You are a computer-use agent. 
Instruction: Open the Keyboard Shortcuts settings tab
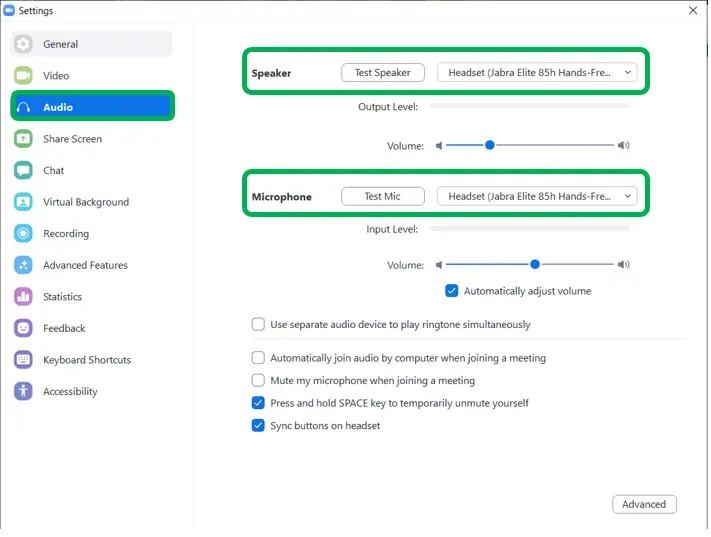(x=87, y=360)
